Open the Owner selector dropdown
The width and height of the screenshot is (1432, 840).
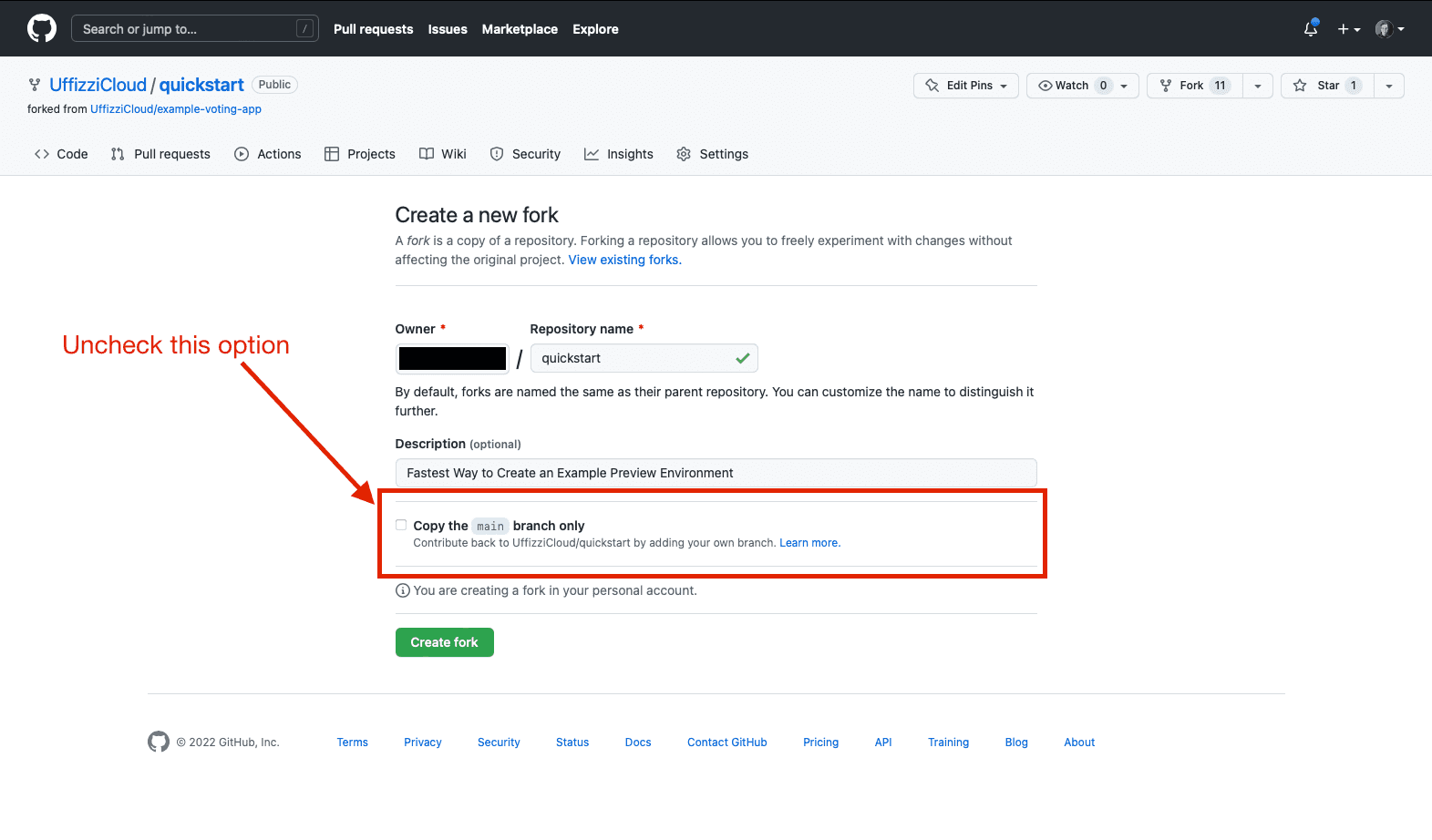pos(452,358)
